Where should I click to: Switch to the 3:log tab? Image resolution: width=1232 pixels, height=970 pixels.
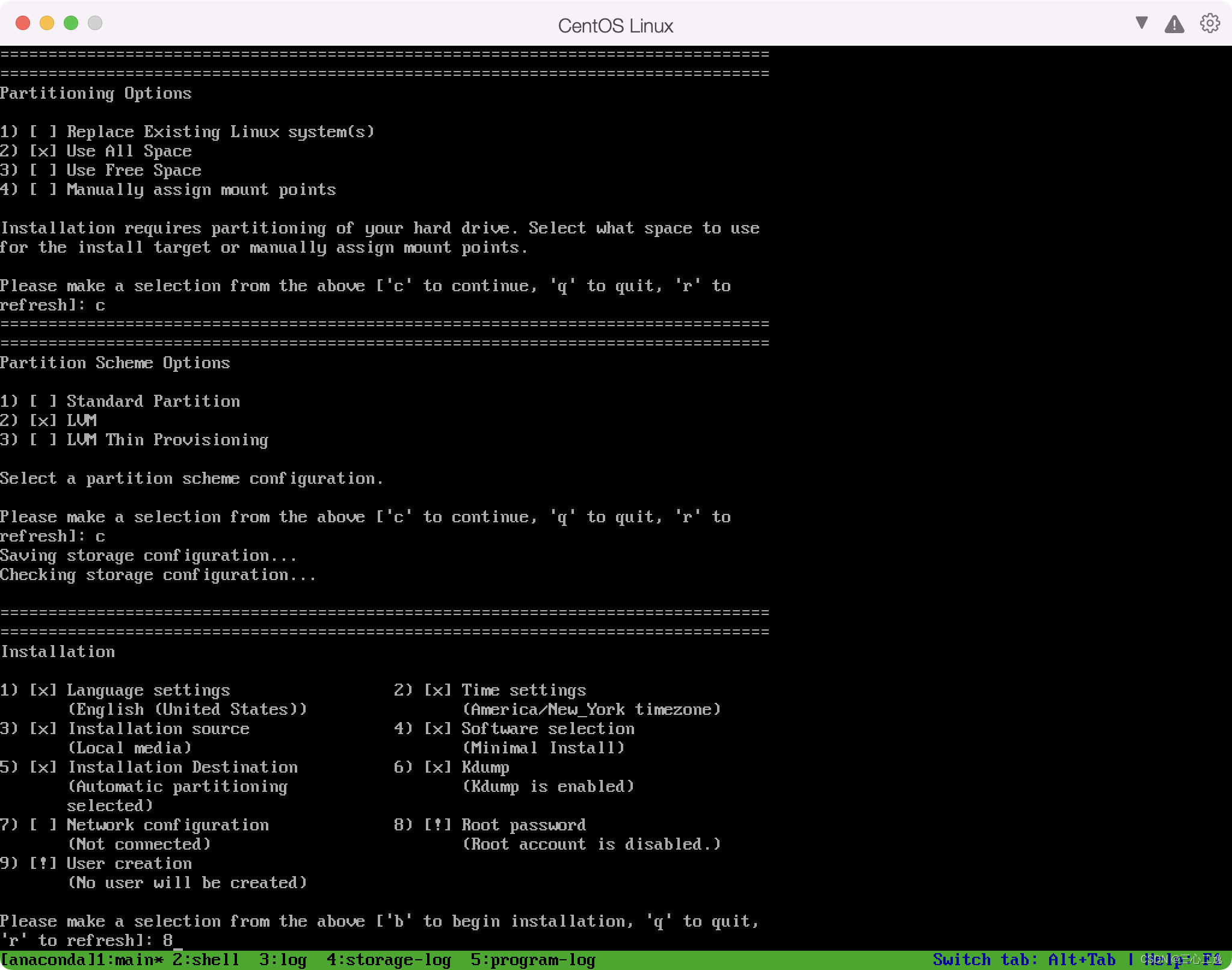(283, 960)
